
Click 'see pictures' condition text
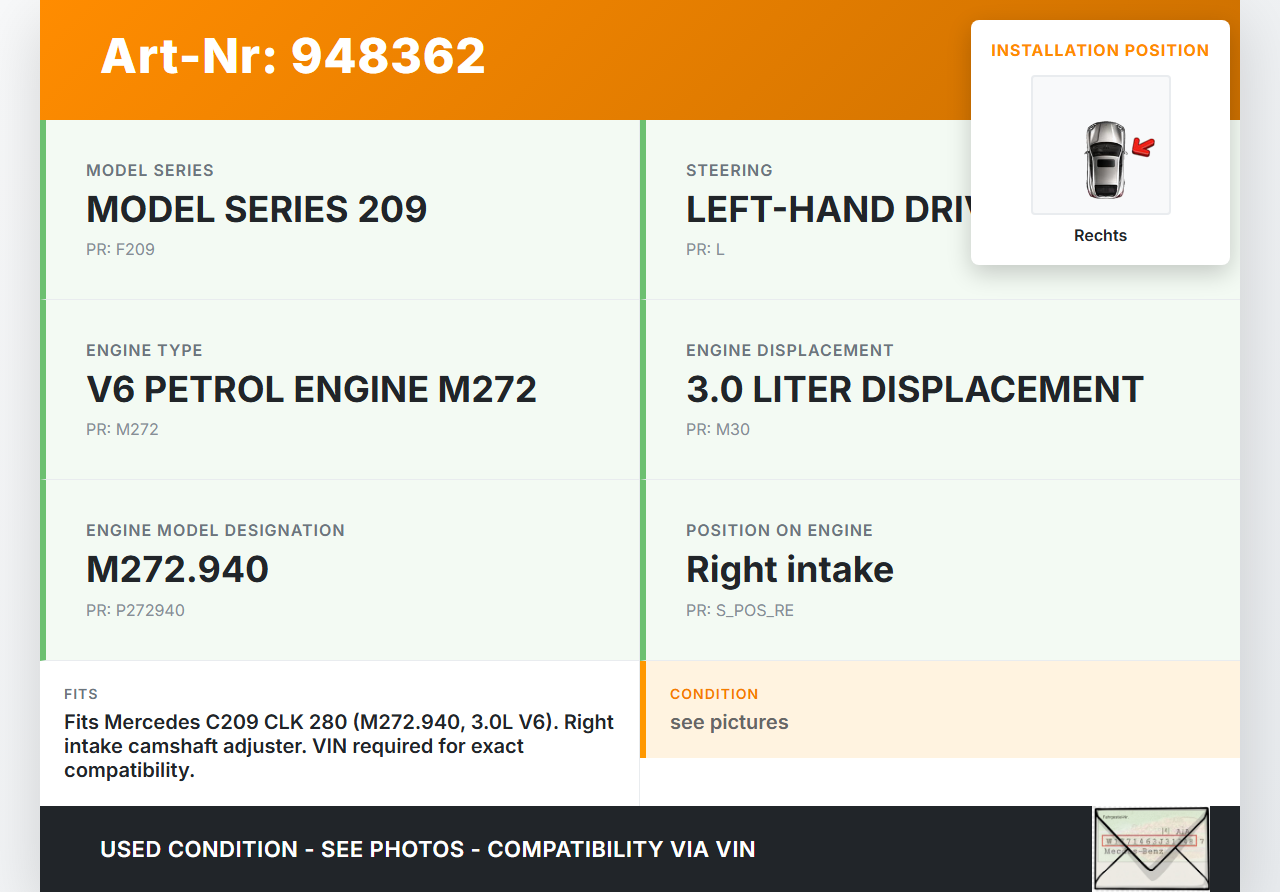click(729, 722)
